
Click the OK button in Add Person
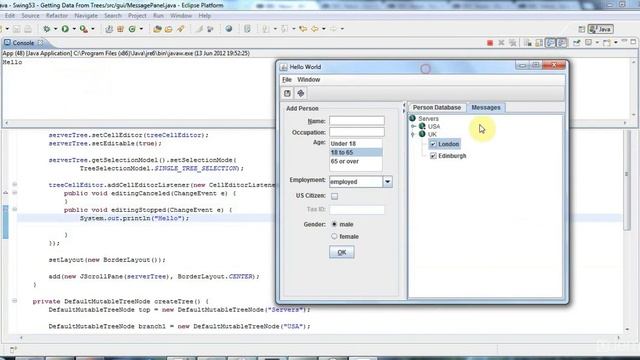click(x=342, y=252)
